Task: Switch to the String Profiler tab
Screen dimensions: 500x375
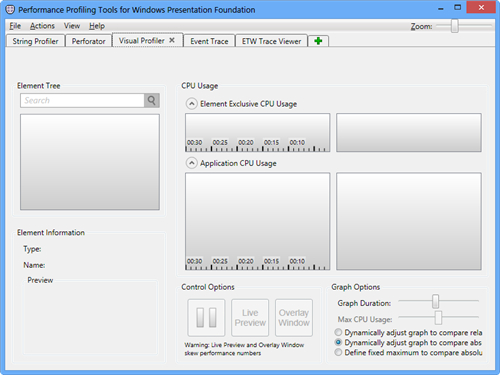Action: (x=35, y=41)
